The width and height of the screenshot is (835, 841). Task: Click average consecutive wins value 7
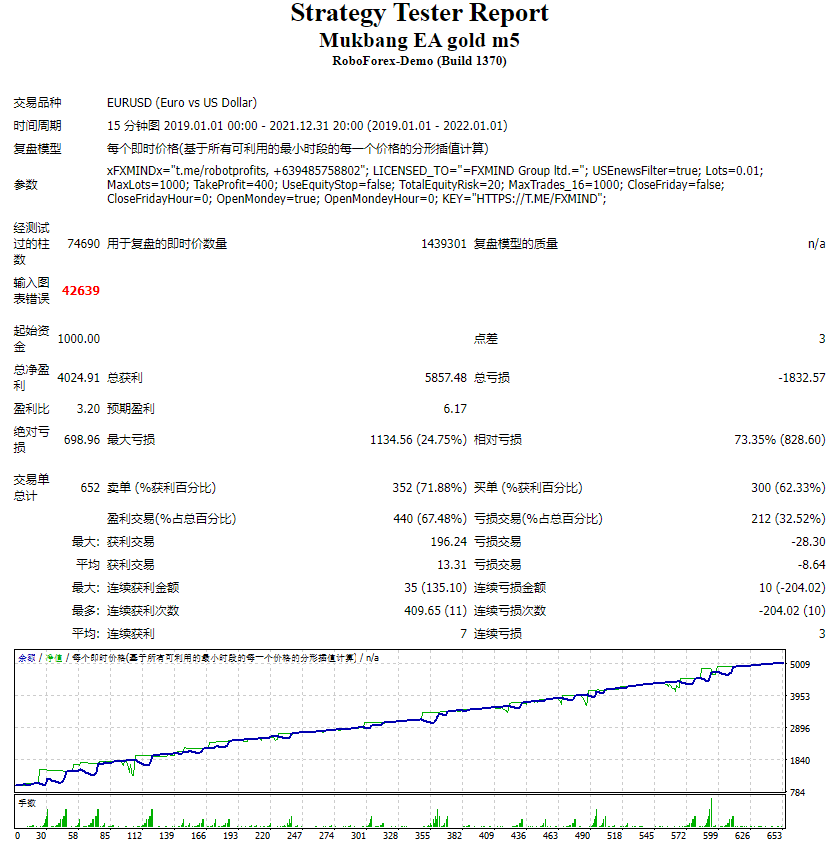463,634
